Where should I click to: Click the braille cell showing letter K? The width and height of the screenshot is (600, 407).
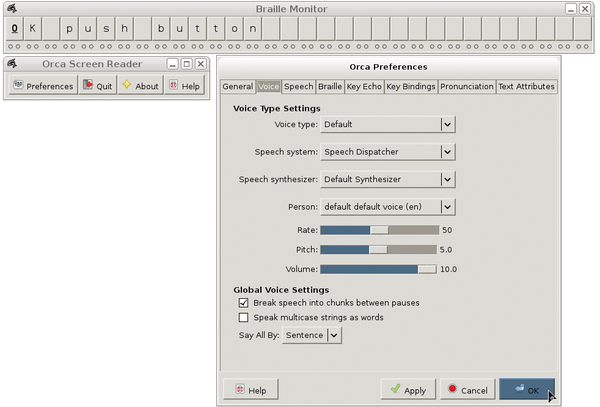click(33, 29)
